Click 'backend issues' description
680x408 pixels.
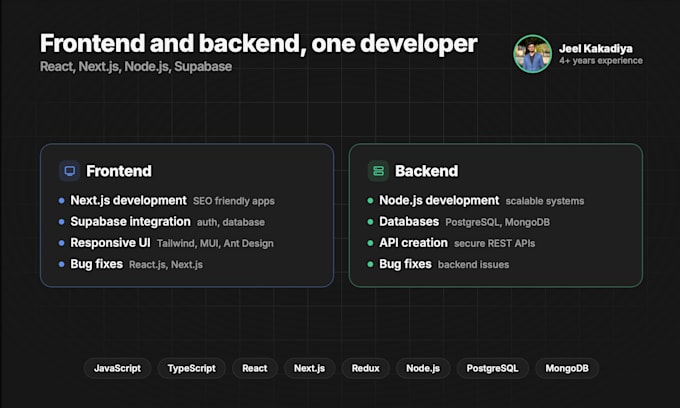tap(474, 265)
